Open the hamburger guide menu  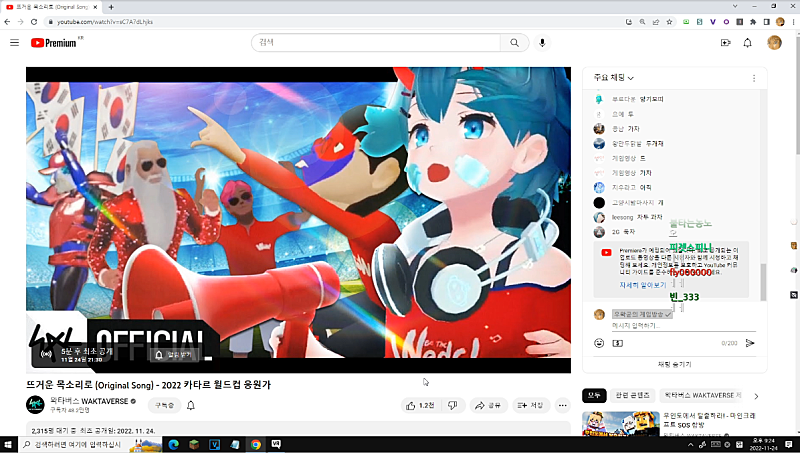pos(14,43)
